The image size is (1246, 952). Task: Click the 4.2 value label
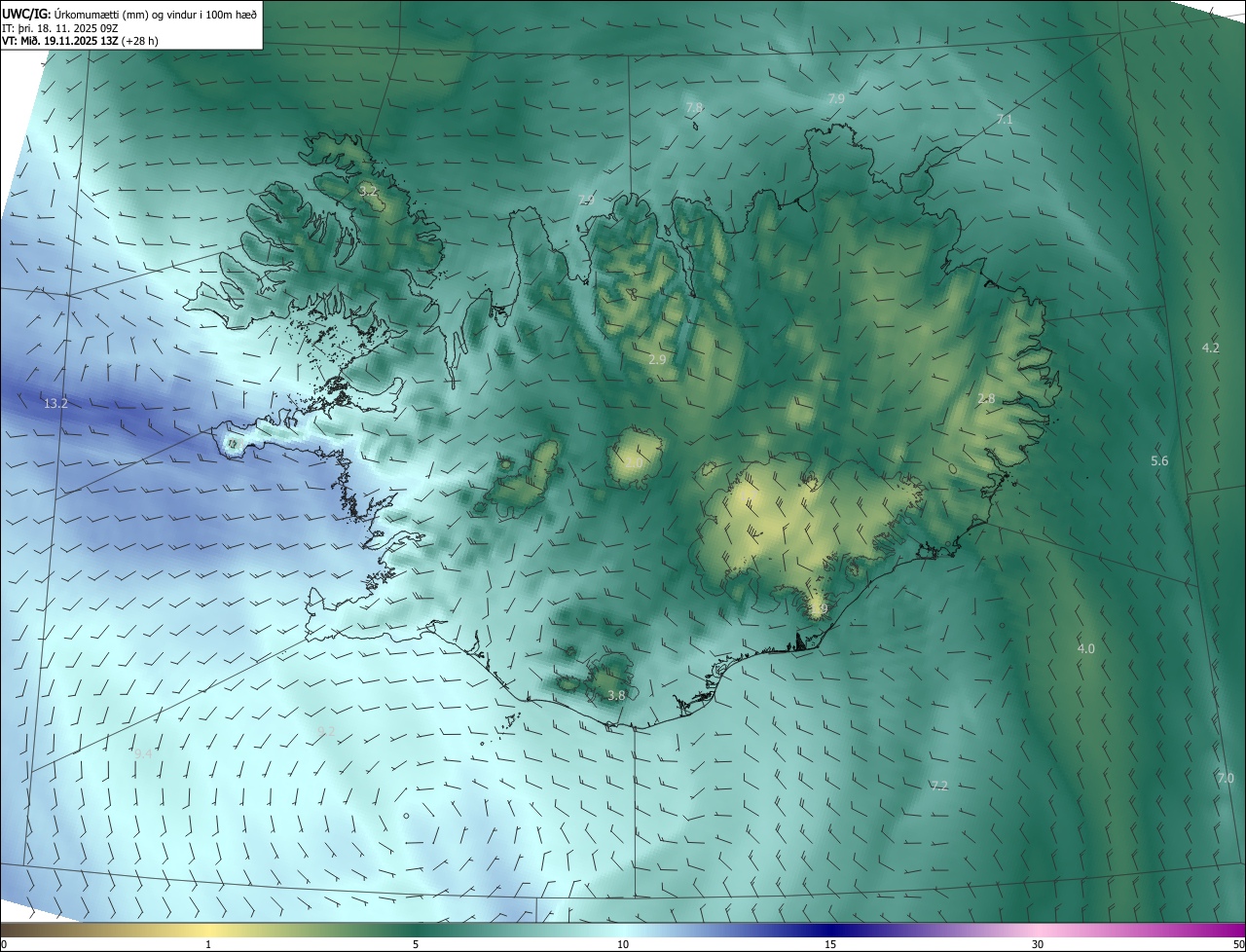click(1210, 348)
